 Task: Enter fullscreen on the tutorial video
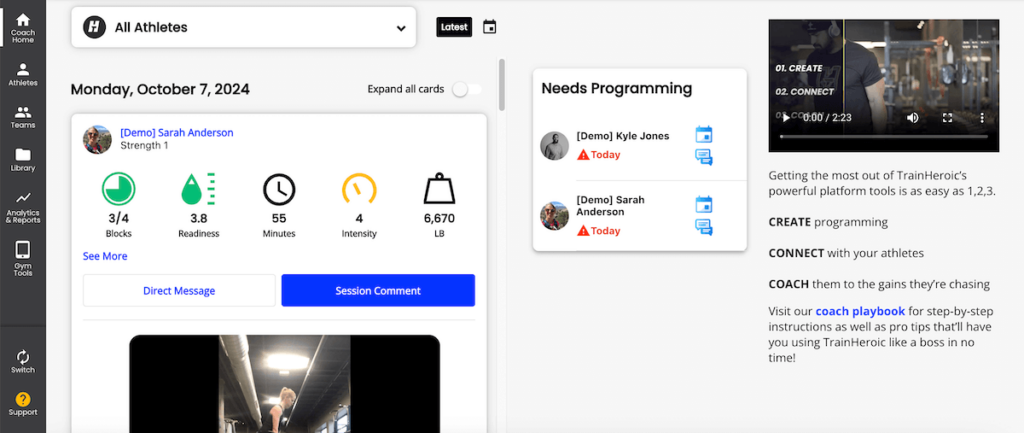[947, 118]
